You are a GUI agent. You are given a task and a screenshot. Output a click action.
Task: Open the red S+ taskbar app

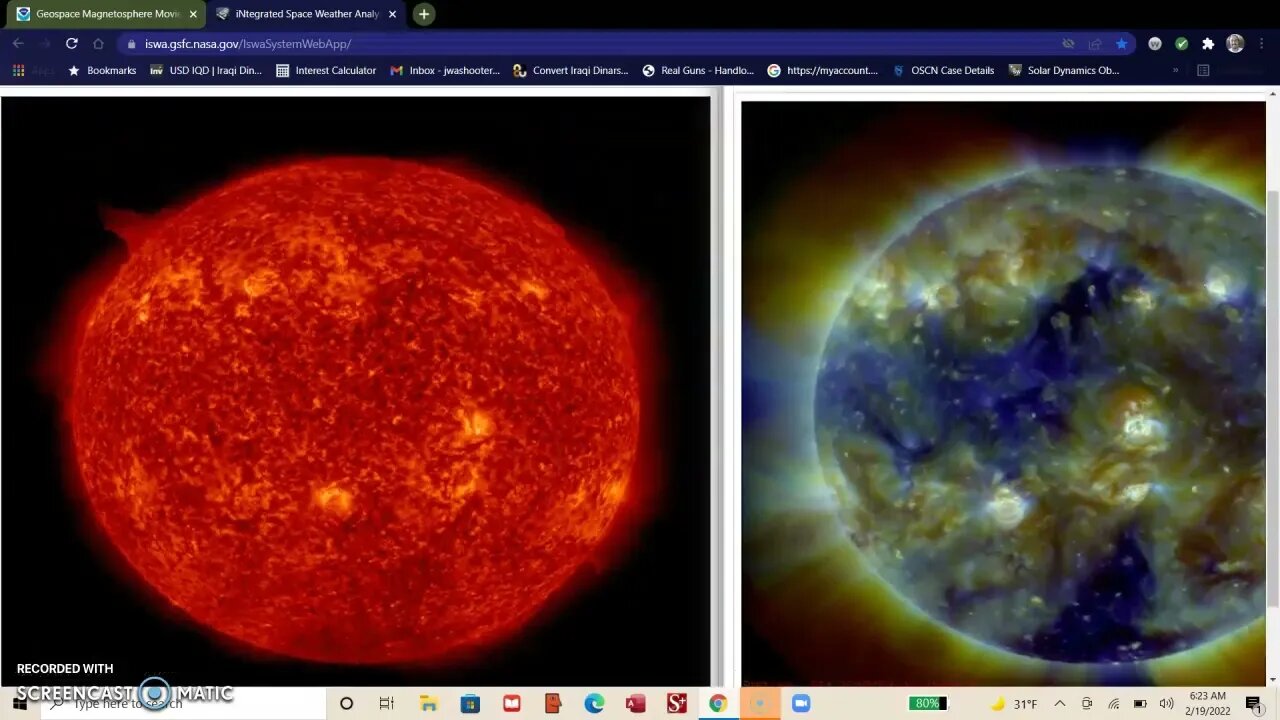click(x=677, y=704)
